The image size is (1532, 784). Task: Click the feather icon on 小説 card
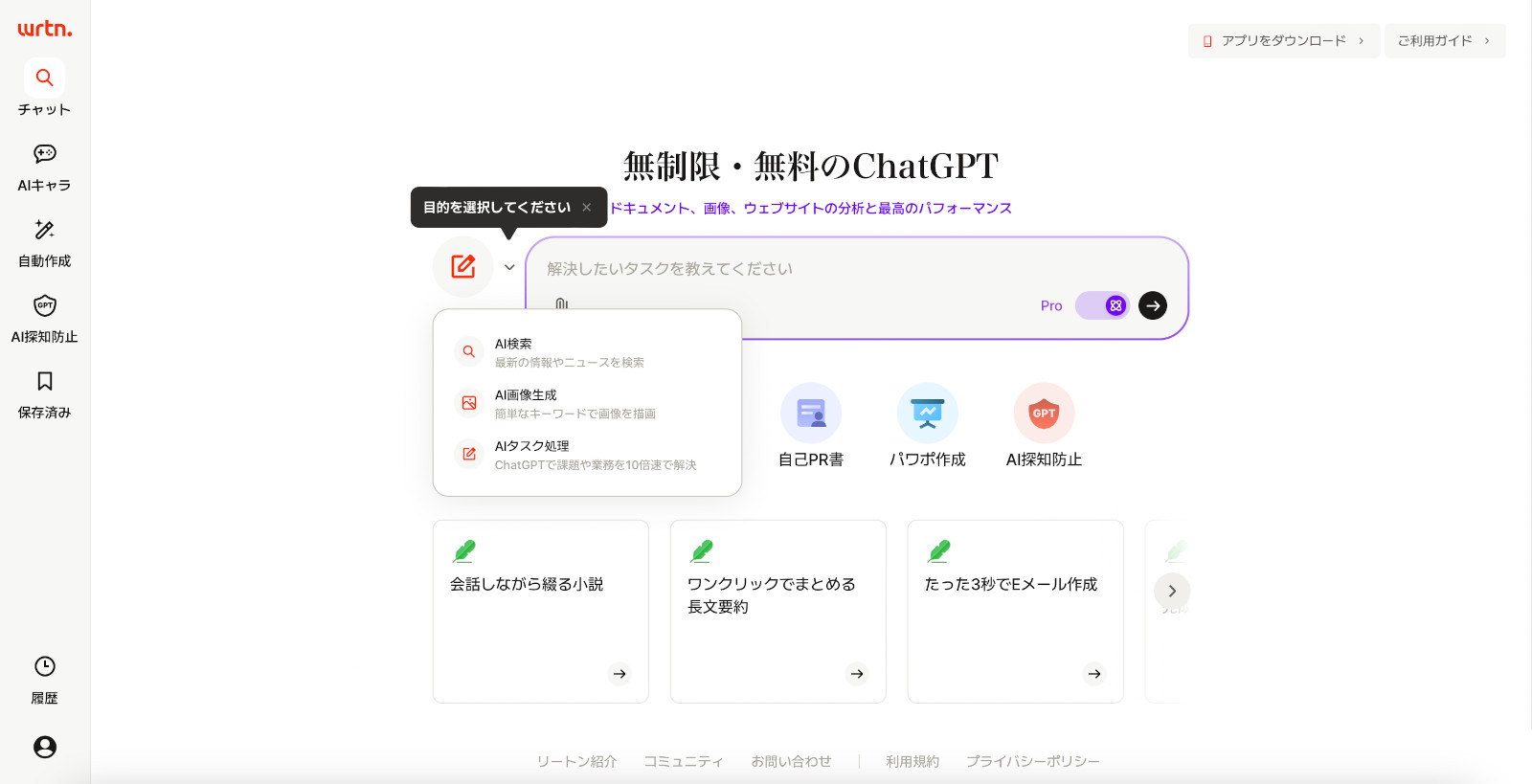tap(464, 550)
